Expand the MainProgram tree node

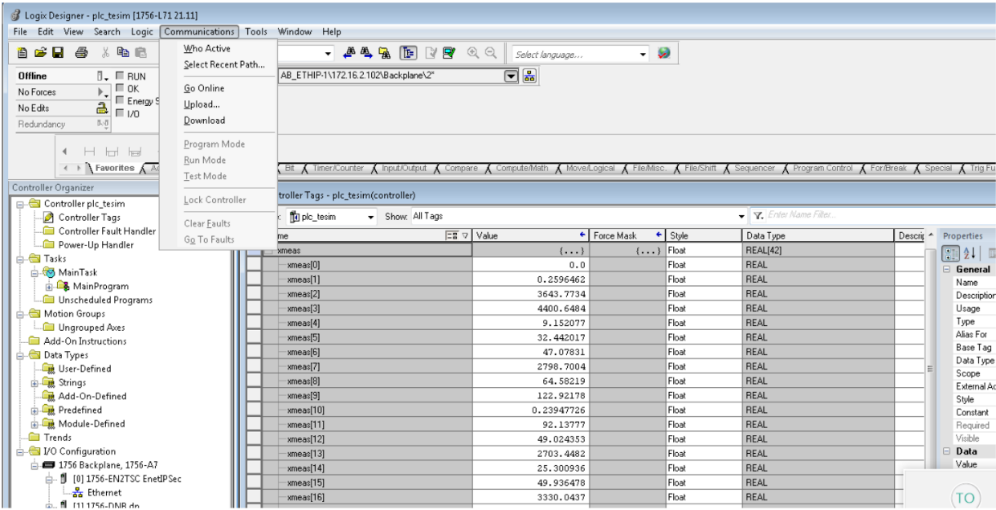point(49,286)
